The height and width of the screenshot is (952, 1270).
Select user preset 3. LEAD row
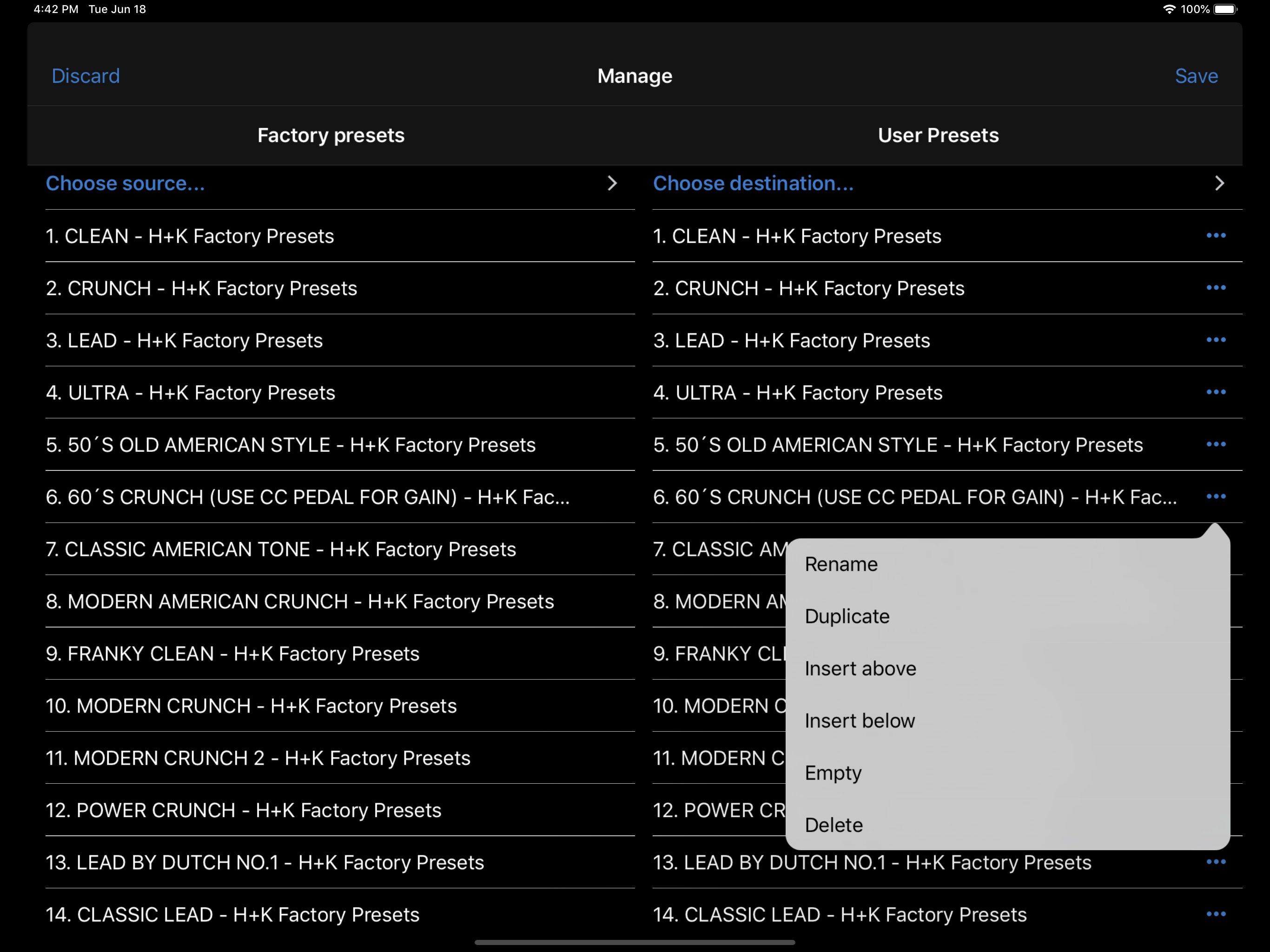click(x=947, y=340)
